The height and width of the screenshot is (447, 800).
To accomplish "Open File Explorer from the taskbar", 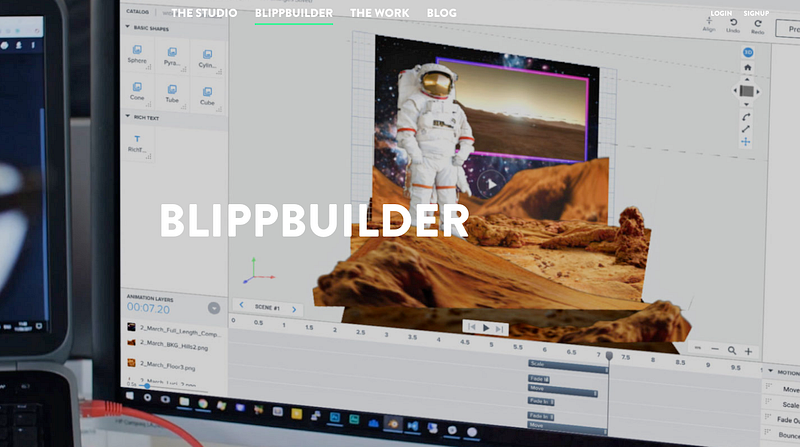I will (x=184, y=402).
